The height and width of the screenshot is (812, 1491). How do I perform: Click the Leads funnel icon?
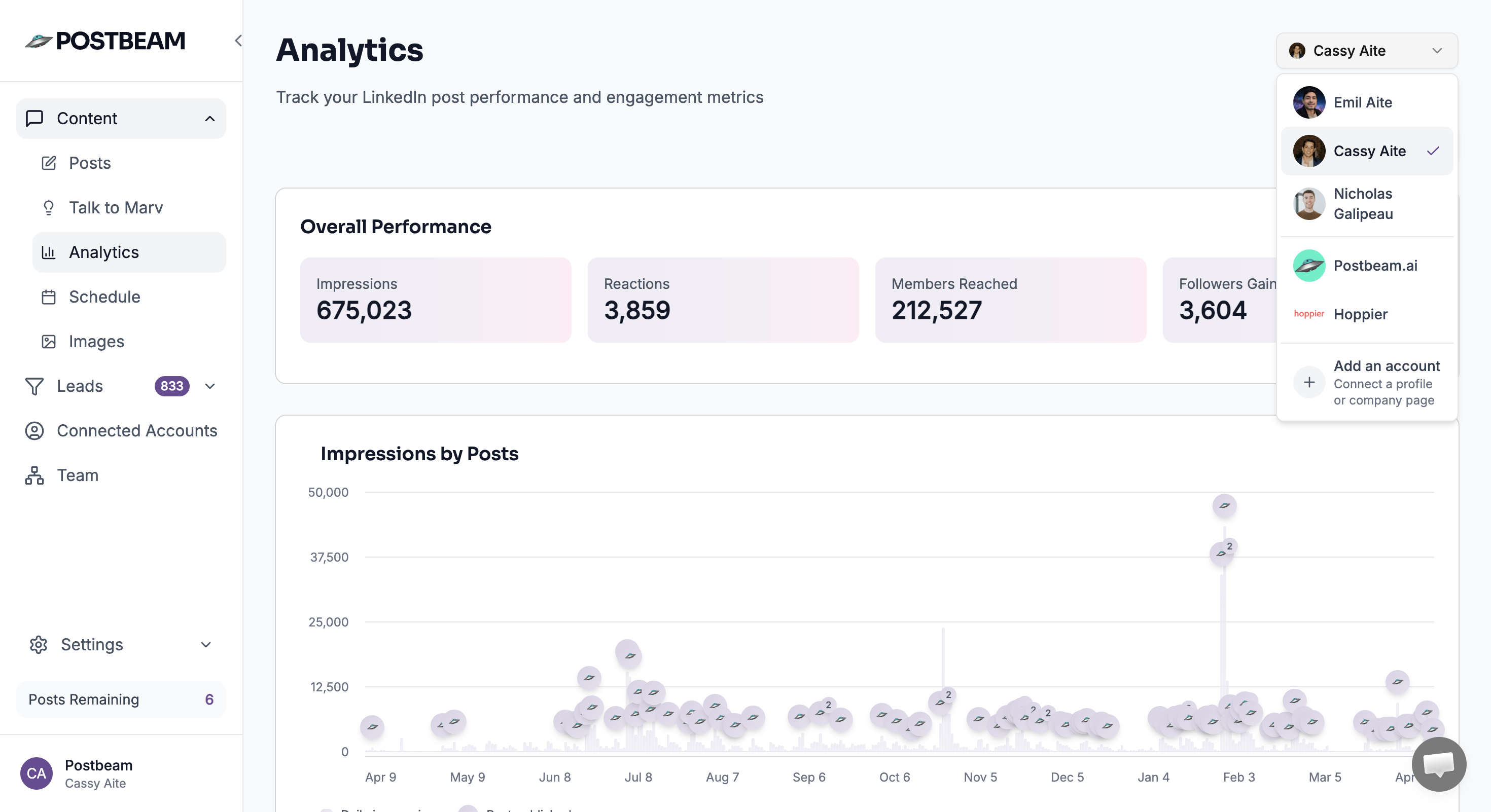coord(34,386)
